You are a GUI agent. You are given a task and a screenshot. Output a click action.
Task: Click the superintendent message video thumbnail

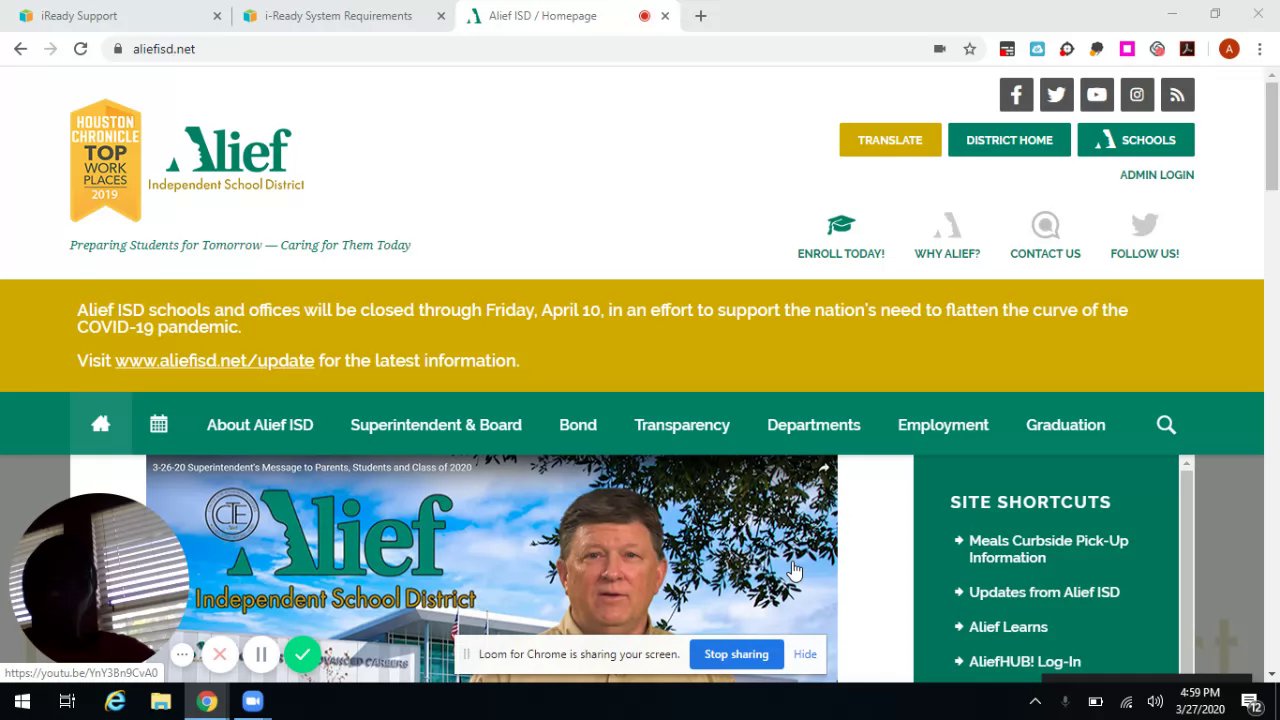click(491, 568)
